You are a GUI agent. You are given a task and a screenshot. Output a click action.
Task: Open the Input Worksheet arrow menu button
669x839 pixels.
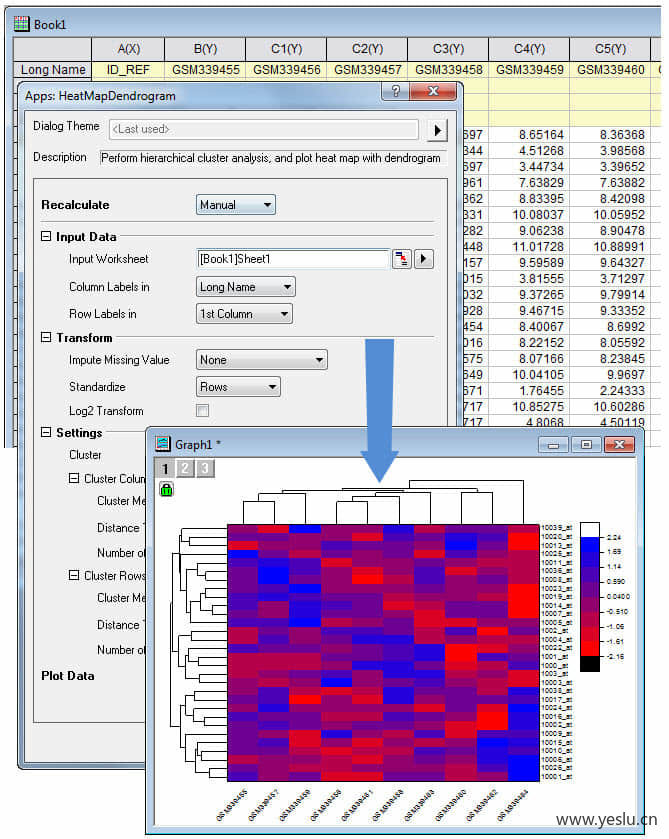(x=424, y=259)
